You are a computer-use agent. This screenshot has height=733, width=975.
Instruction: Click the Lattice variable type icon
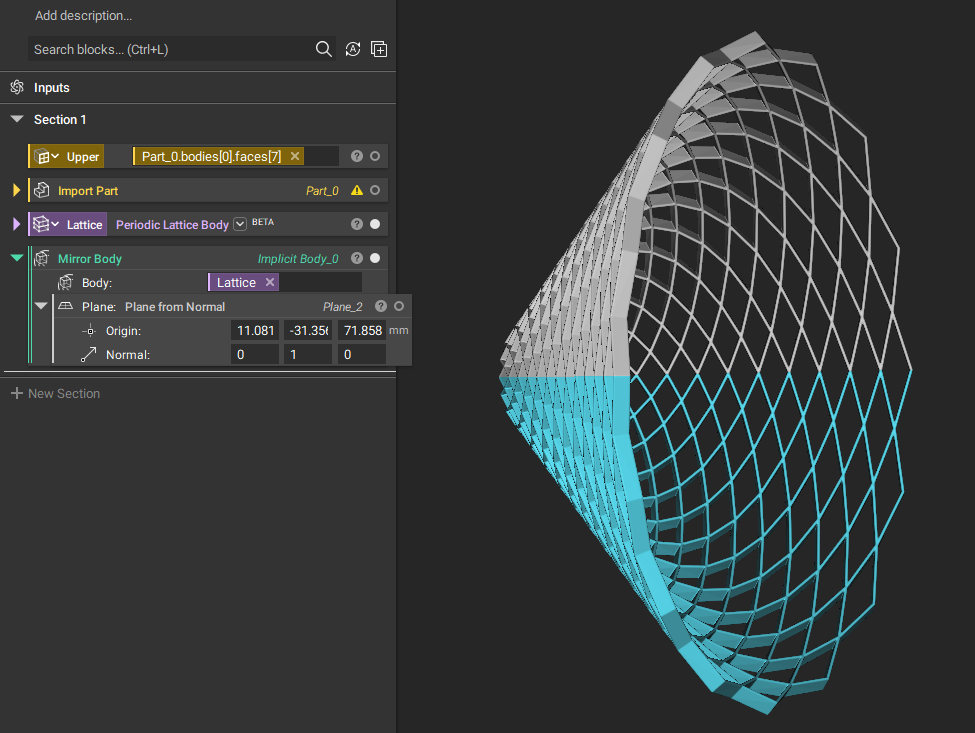tap(41, 224)
